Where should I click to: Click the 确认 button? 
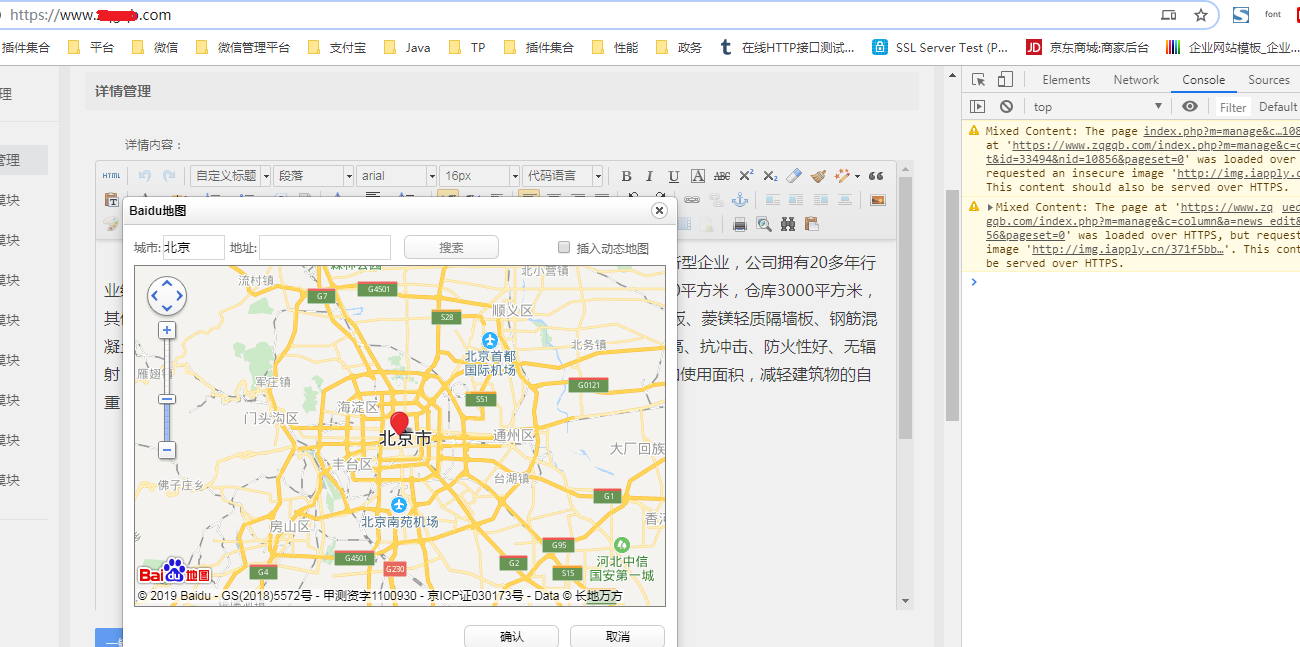point(511,636)
